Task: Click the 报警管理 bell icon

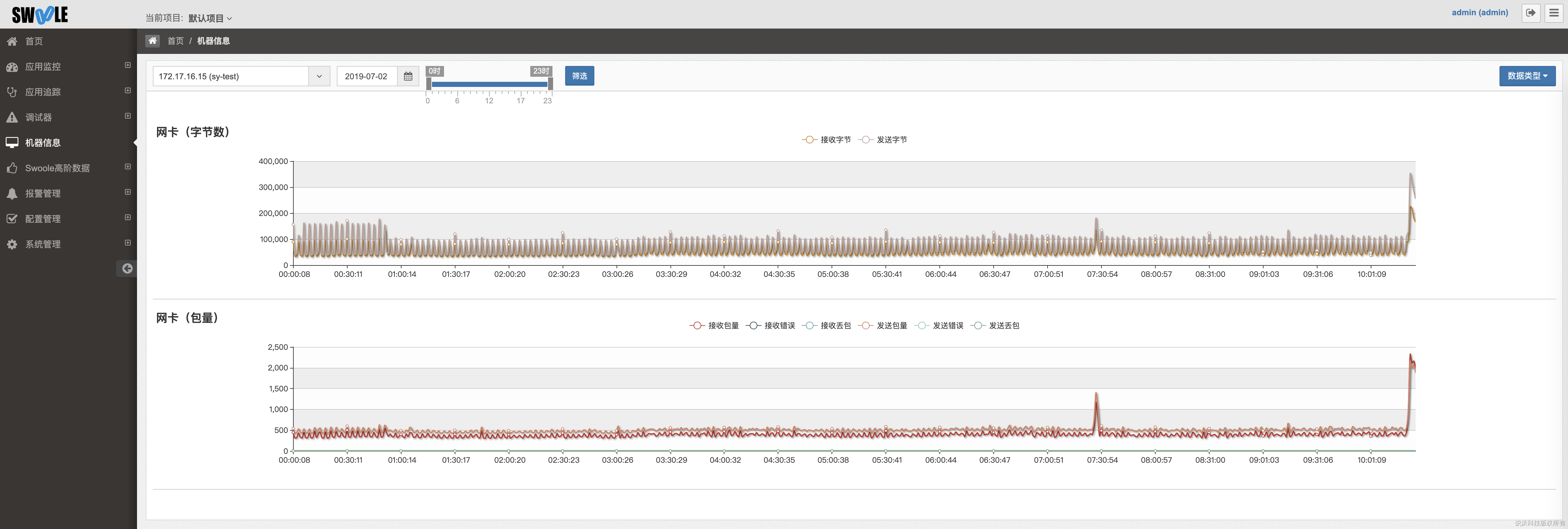Action: click(12, 193)
